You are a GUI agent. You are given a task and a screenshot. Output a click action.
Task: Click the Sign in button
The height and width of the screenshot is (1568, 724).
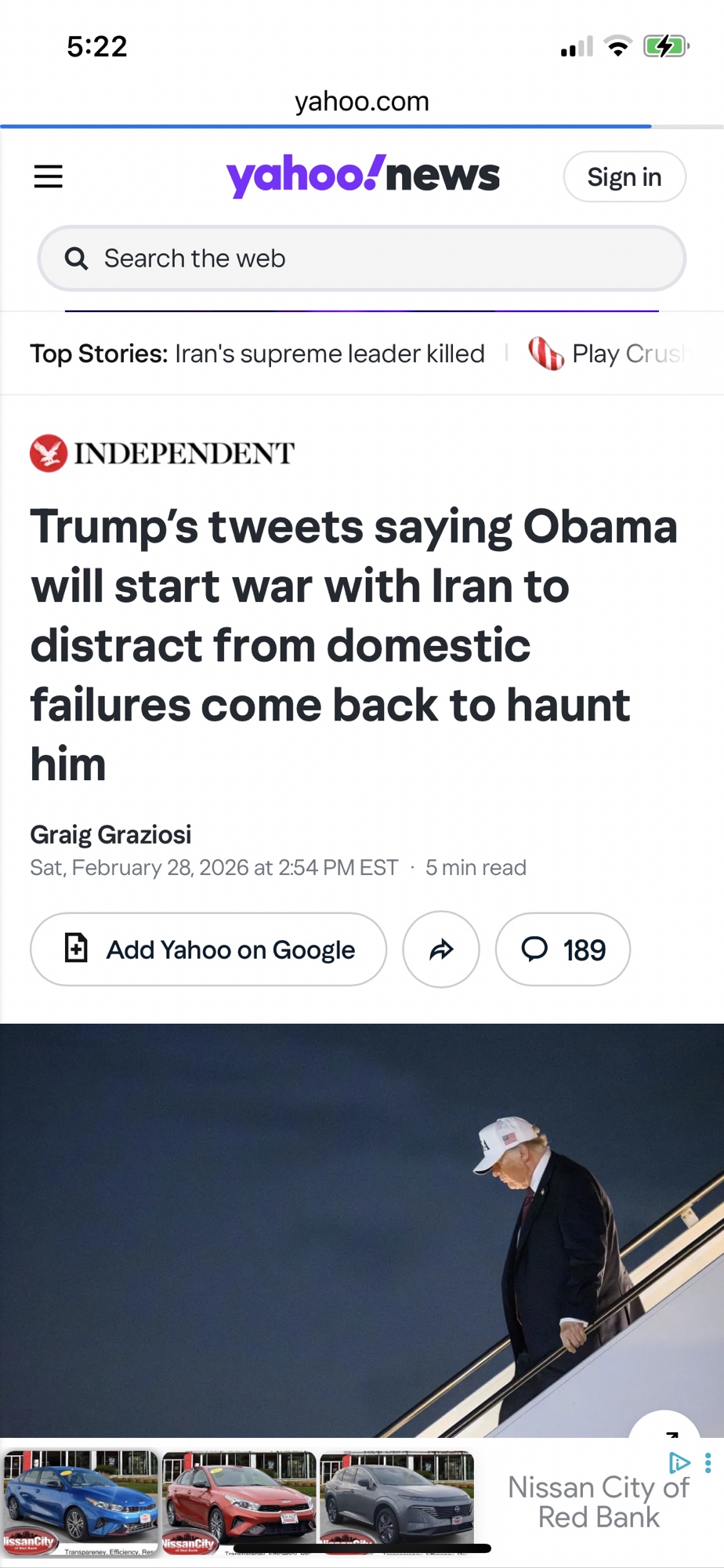click(624, 176)
